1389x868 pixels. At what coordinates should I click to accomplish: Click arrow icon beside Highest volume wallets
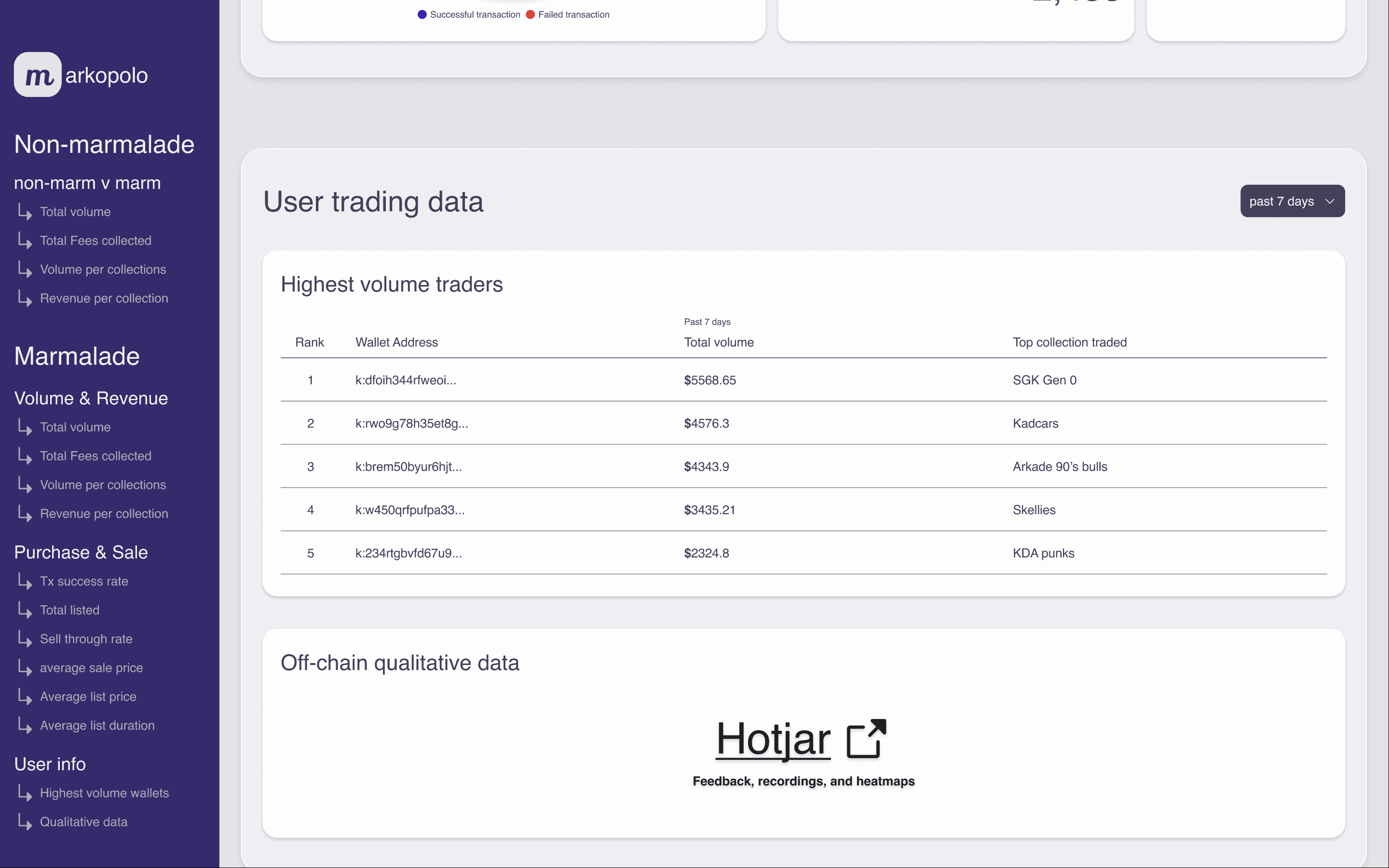pos(25,793)
